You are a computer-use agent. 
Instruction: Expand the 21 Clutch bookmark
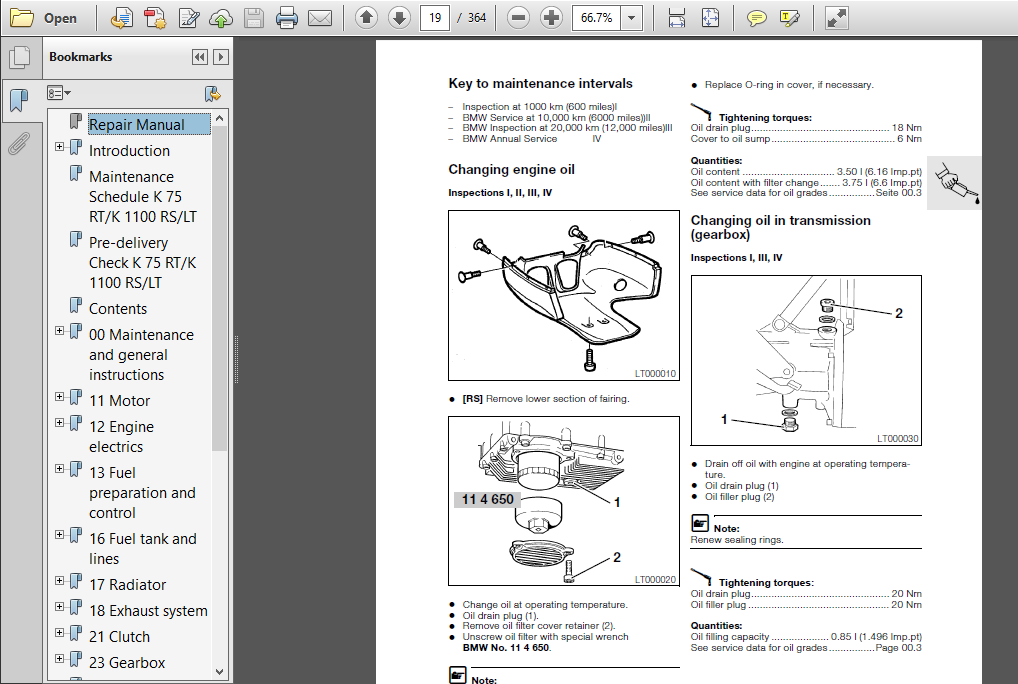tap(60, 633)
